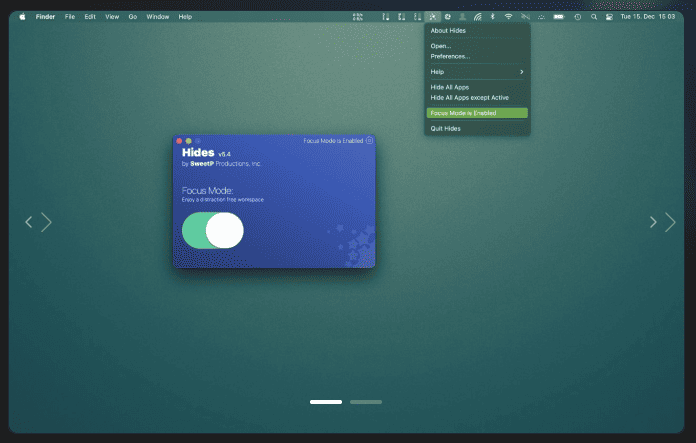This screenshot has height=443, width=696.
Task: Open the Go menu
Action: (133, 17)
